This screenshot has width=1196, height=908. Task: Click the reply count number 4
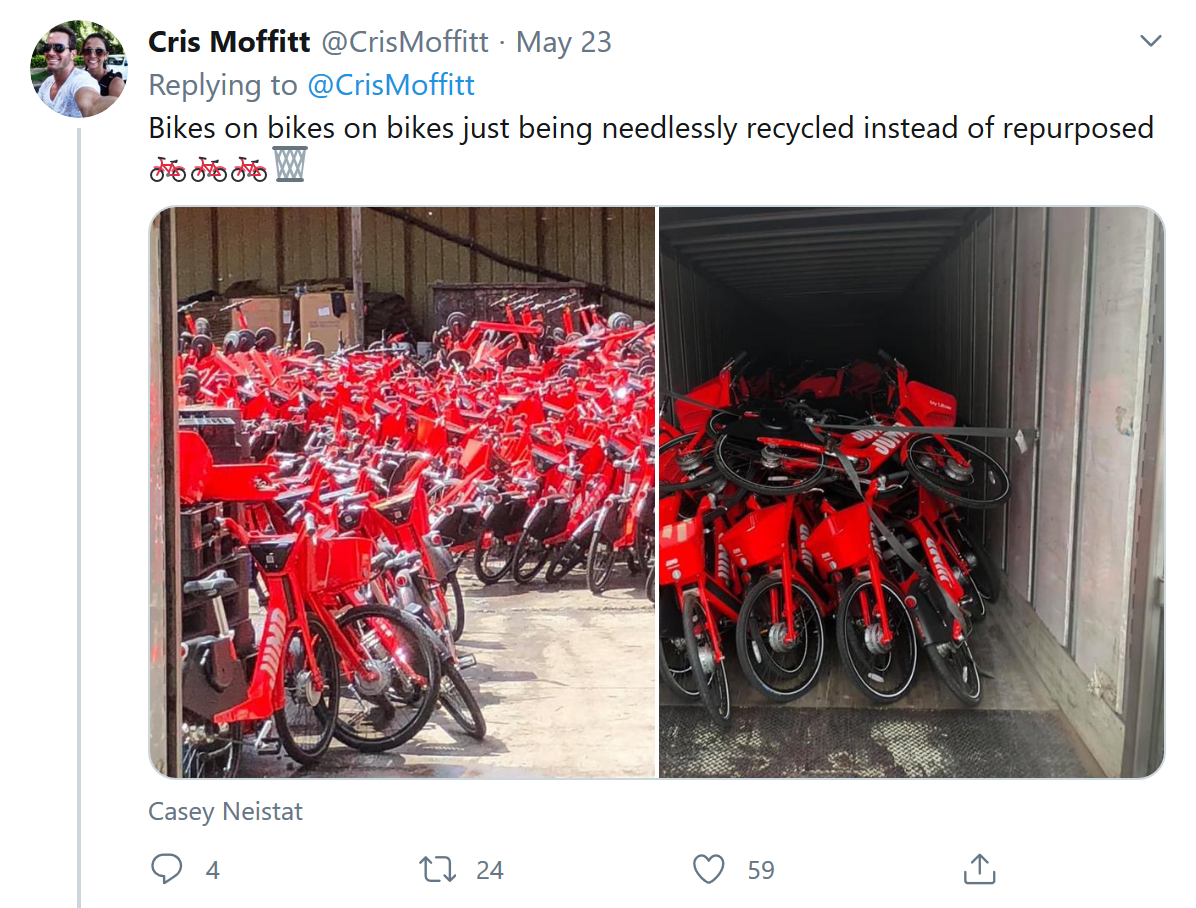[212, 870]
